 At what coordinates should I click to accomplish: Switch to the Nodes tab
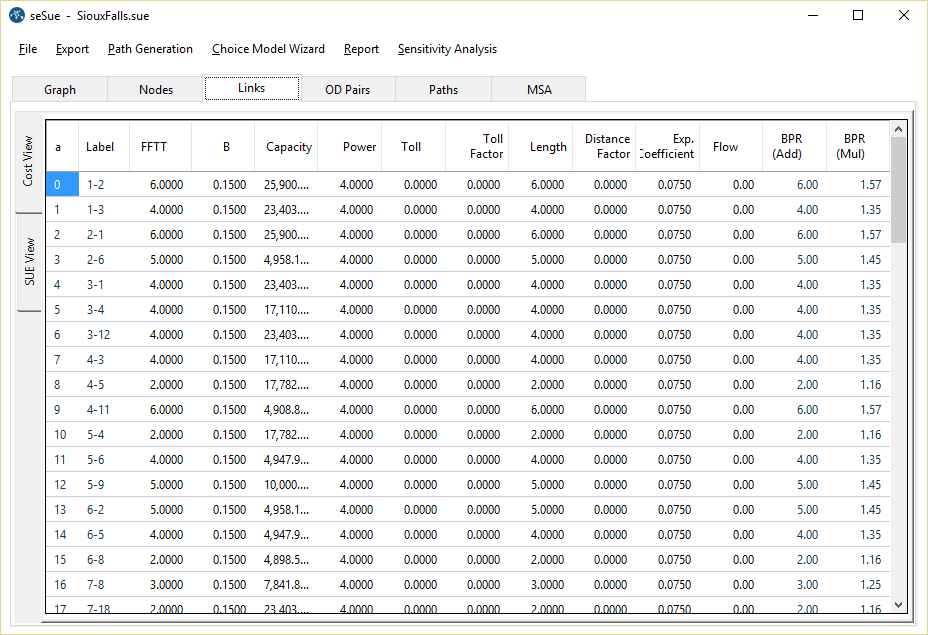coord(156,90)
